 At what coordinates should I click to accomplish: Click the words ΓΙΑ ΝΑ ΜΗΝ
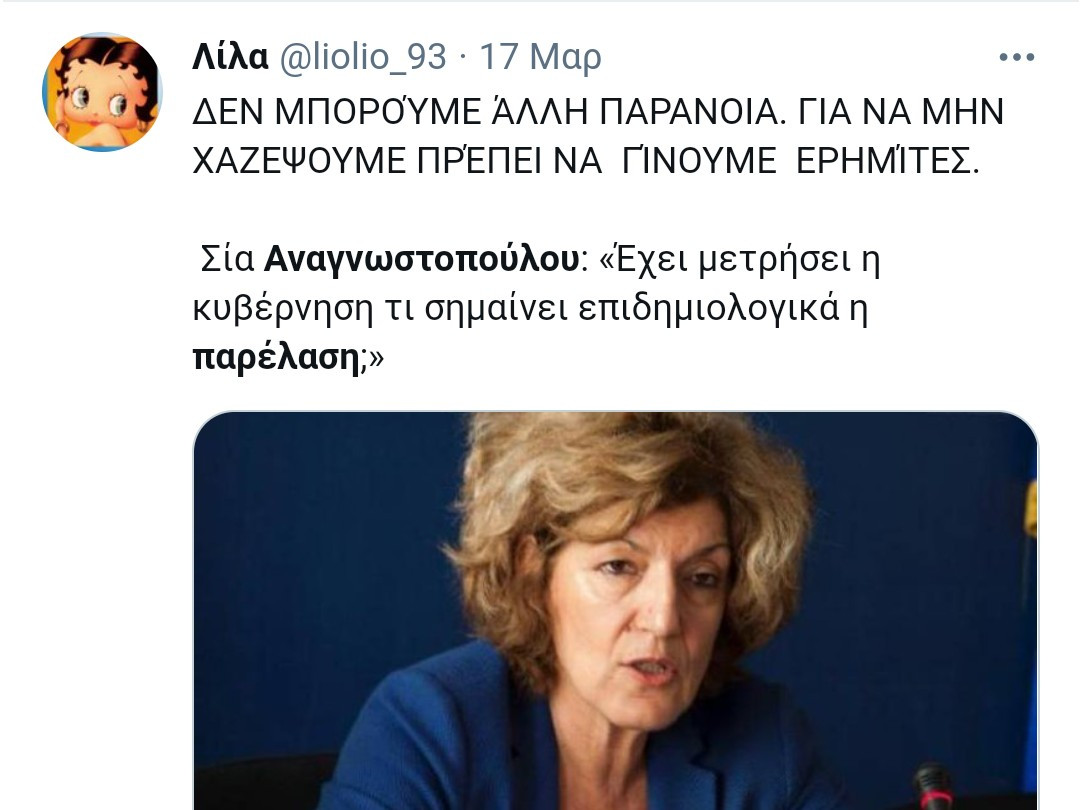[x=901, y=112]
